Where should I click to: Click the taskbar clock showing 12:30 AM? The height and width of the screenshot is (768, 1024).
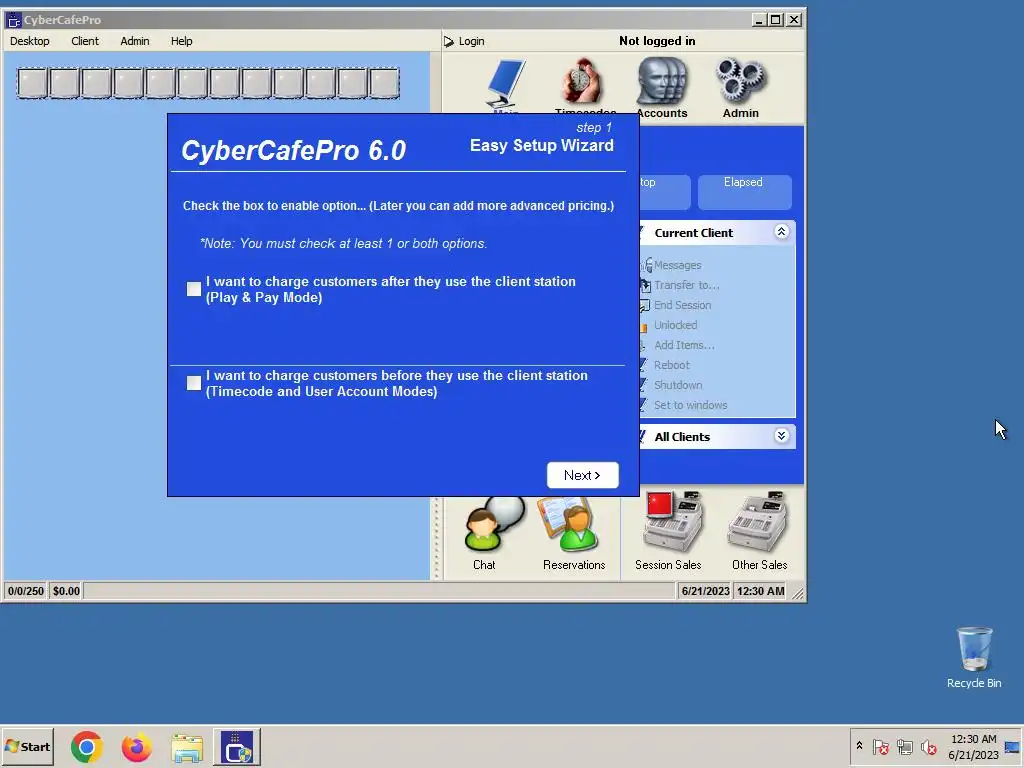pos(973,746)
